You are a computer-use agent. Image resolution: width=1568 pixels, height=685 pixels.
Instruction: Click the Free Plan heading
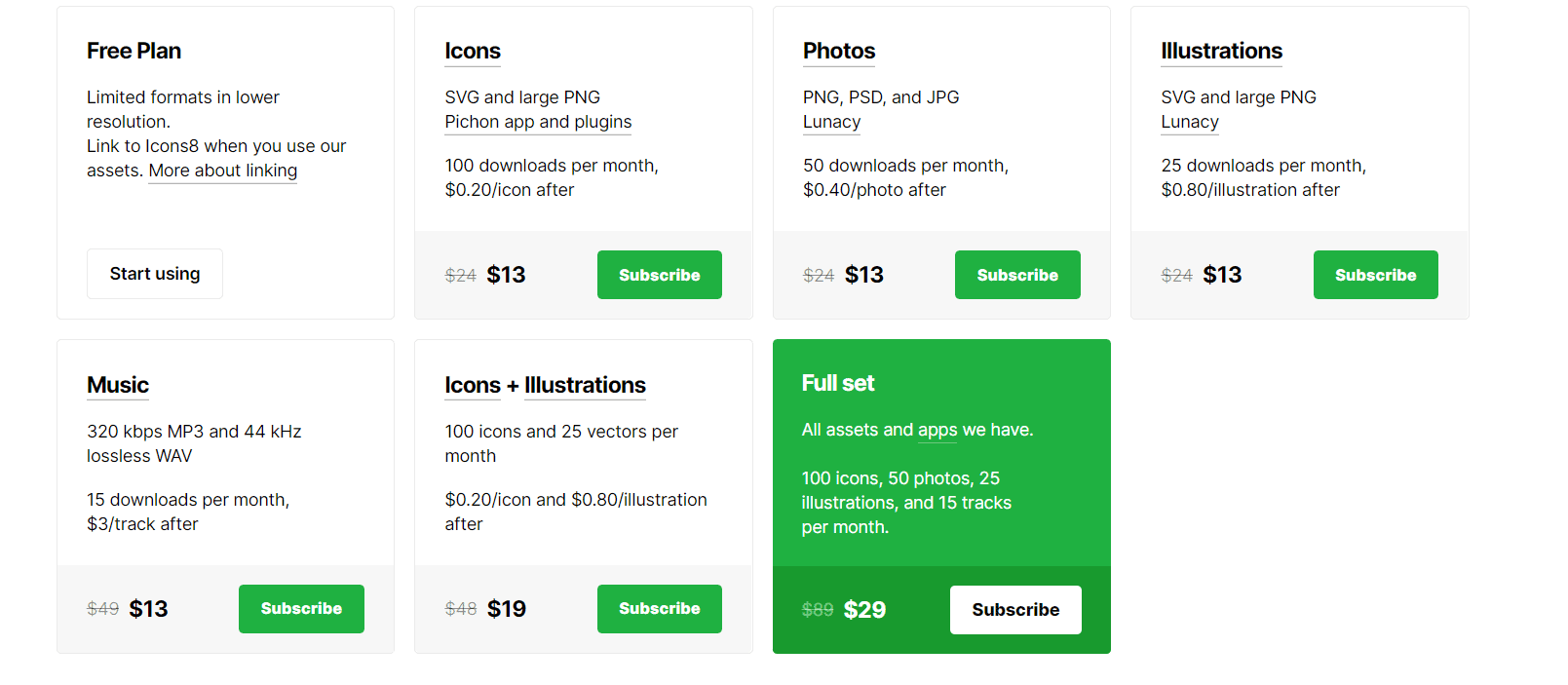point(134,51)
